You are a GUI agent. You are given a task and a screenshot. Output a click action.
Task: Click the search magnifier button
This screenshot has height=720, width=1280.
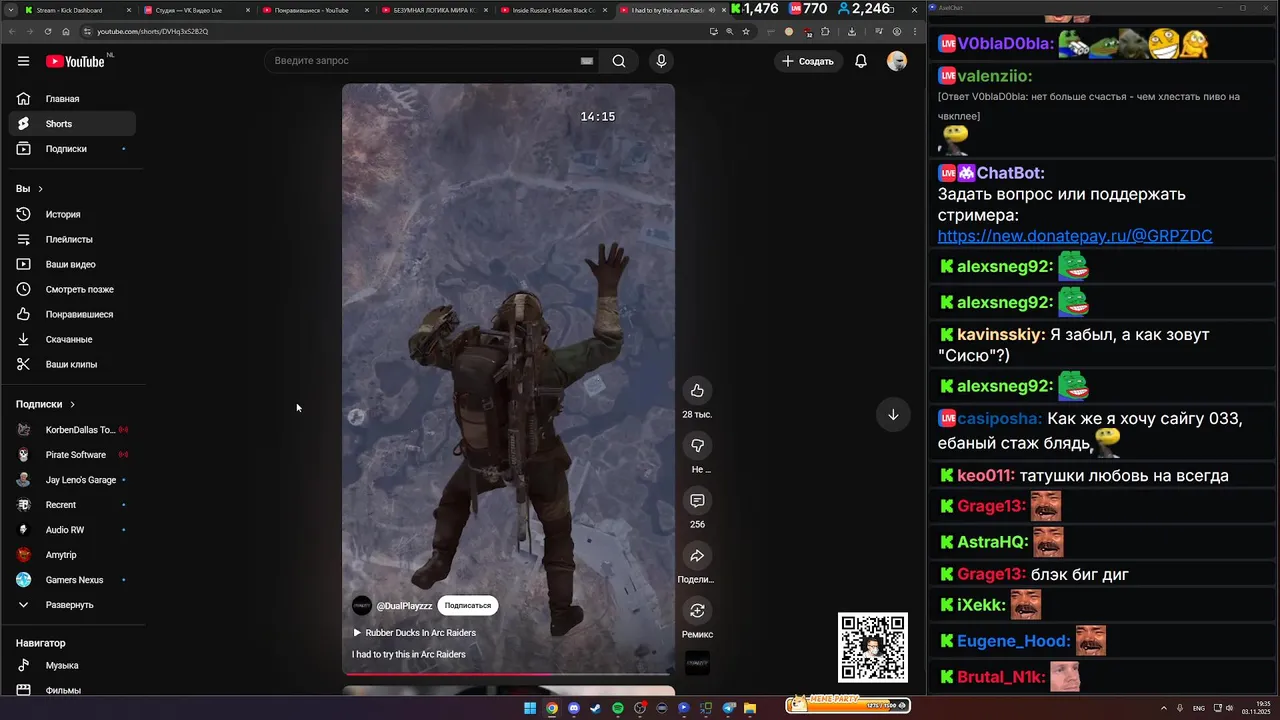coord(619,61)
